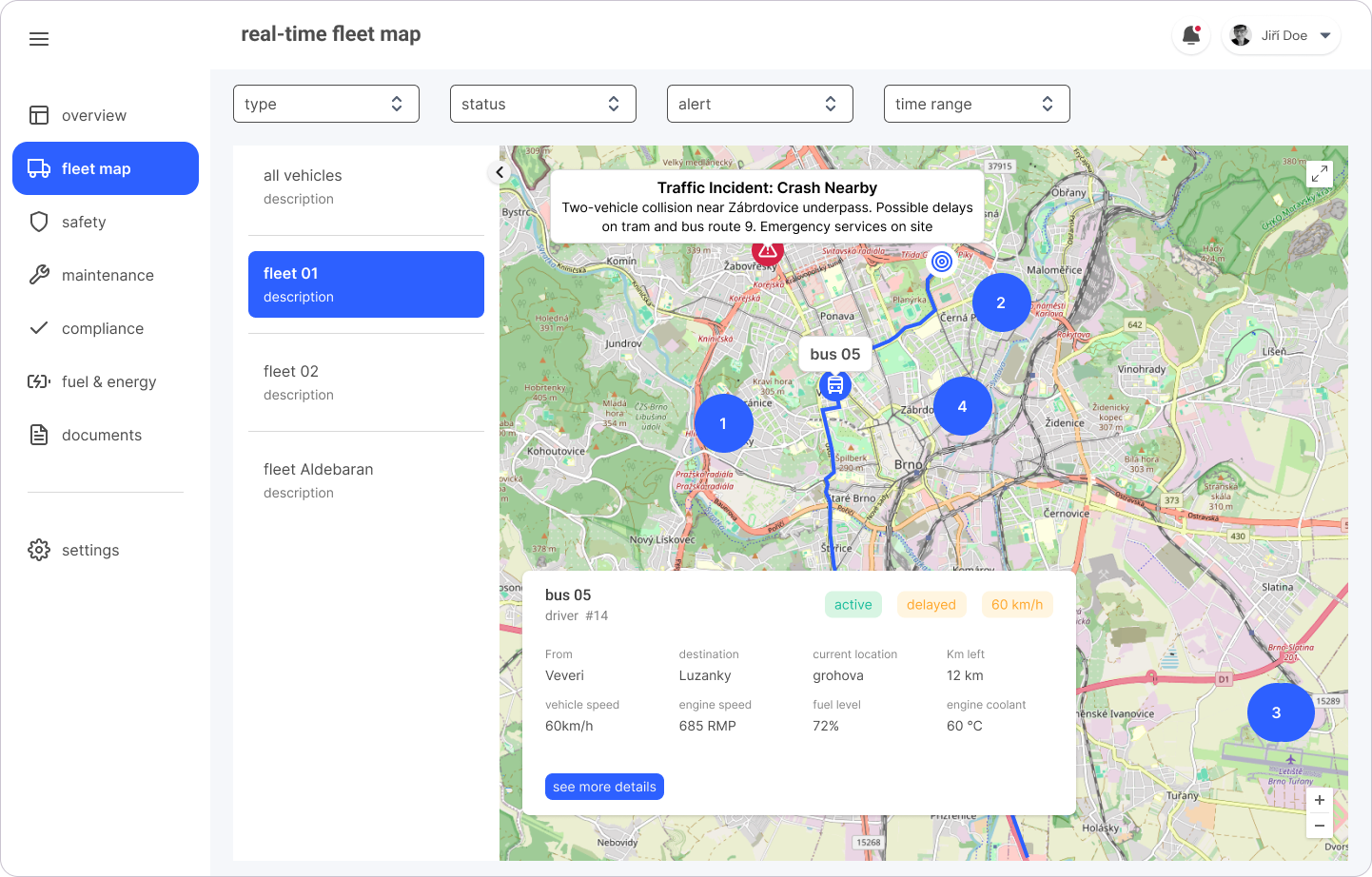Zoom out on the map

[x=1319, y=826]
